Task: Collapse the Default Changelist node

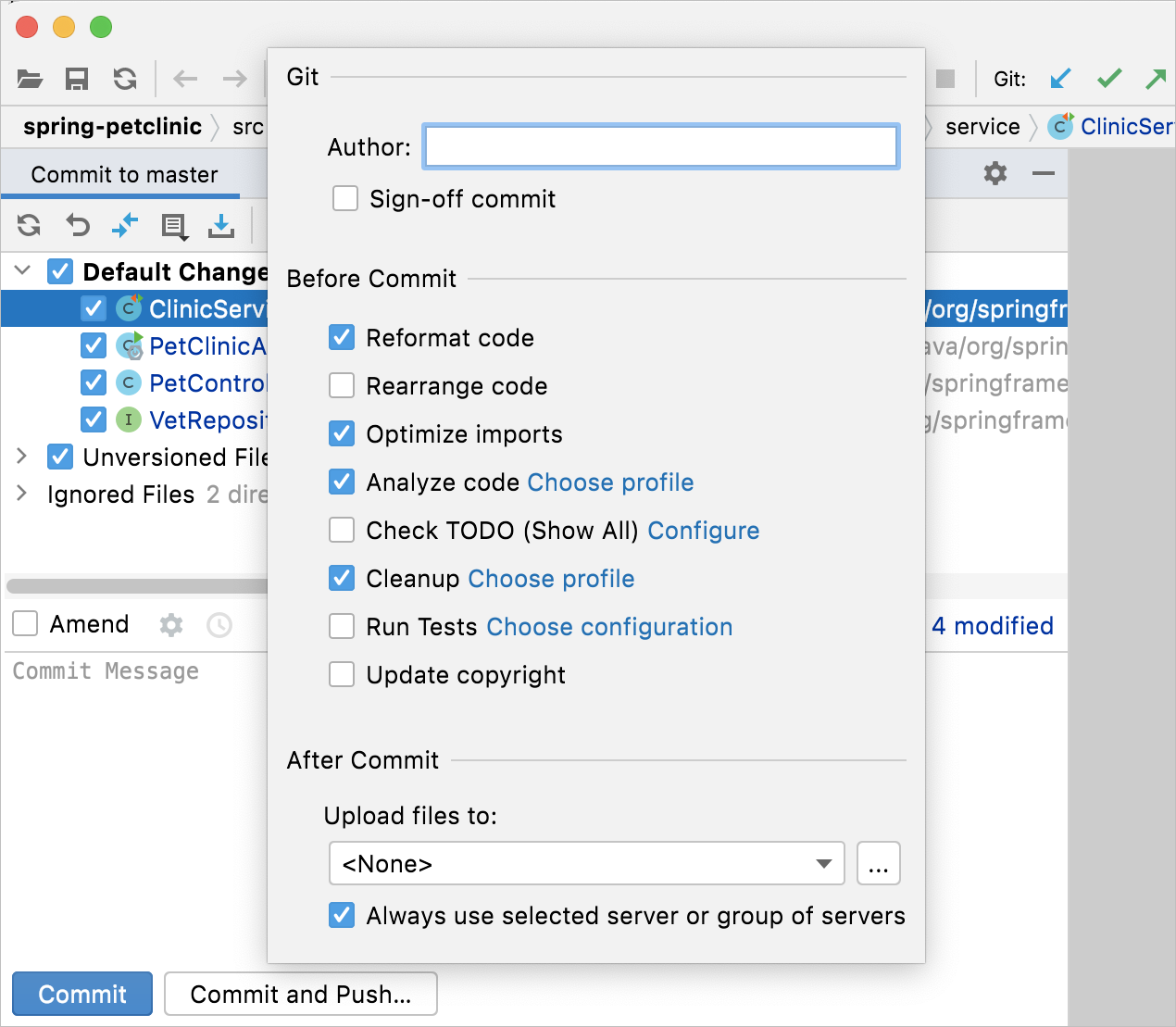Action: coord(22,270)
